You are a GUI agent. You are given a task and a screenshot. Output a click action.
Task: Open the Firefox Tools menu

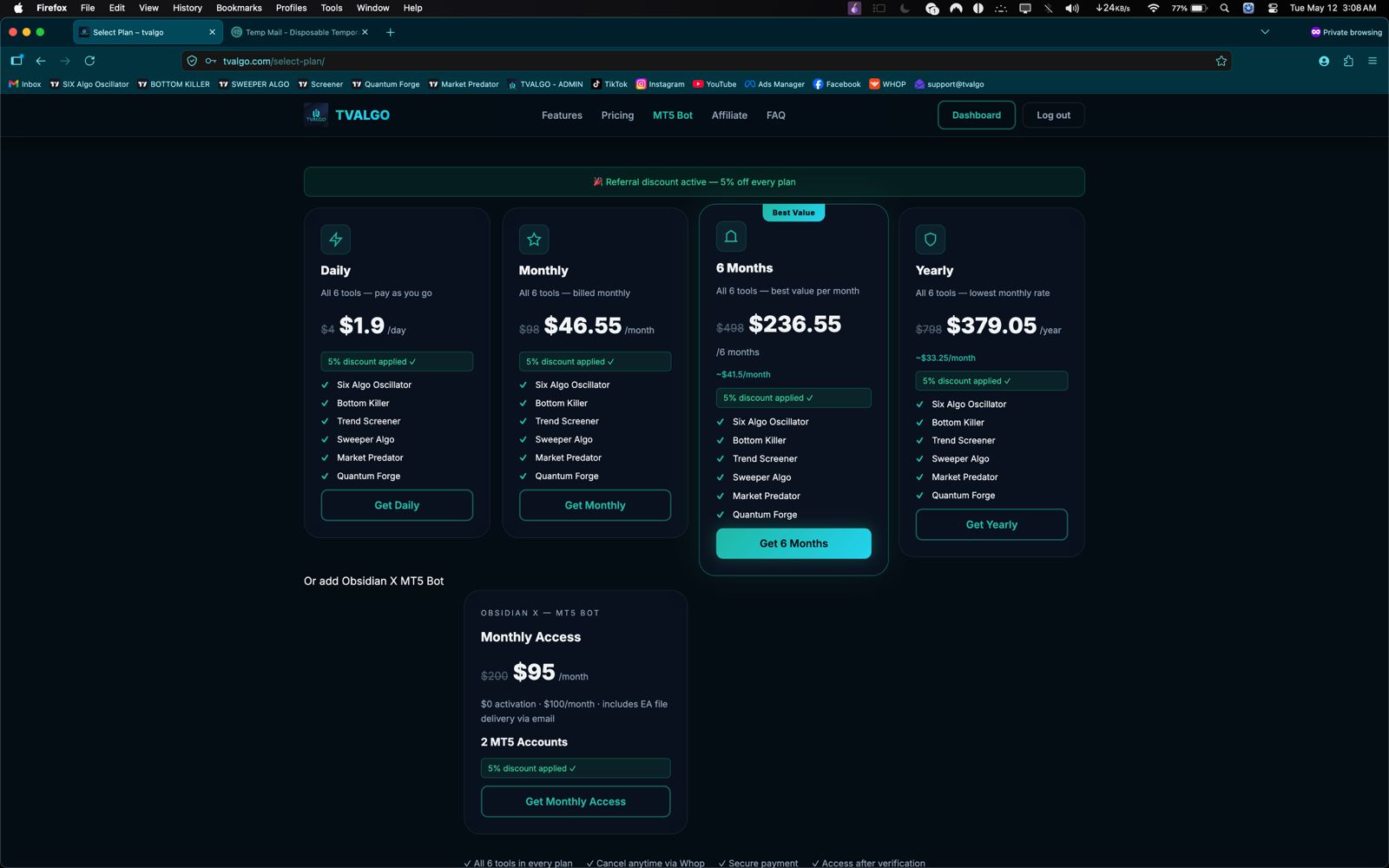pos(332,8)
